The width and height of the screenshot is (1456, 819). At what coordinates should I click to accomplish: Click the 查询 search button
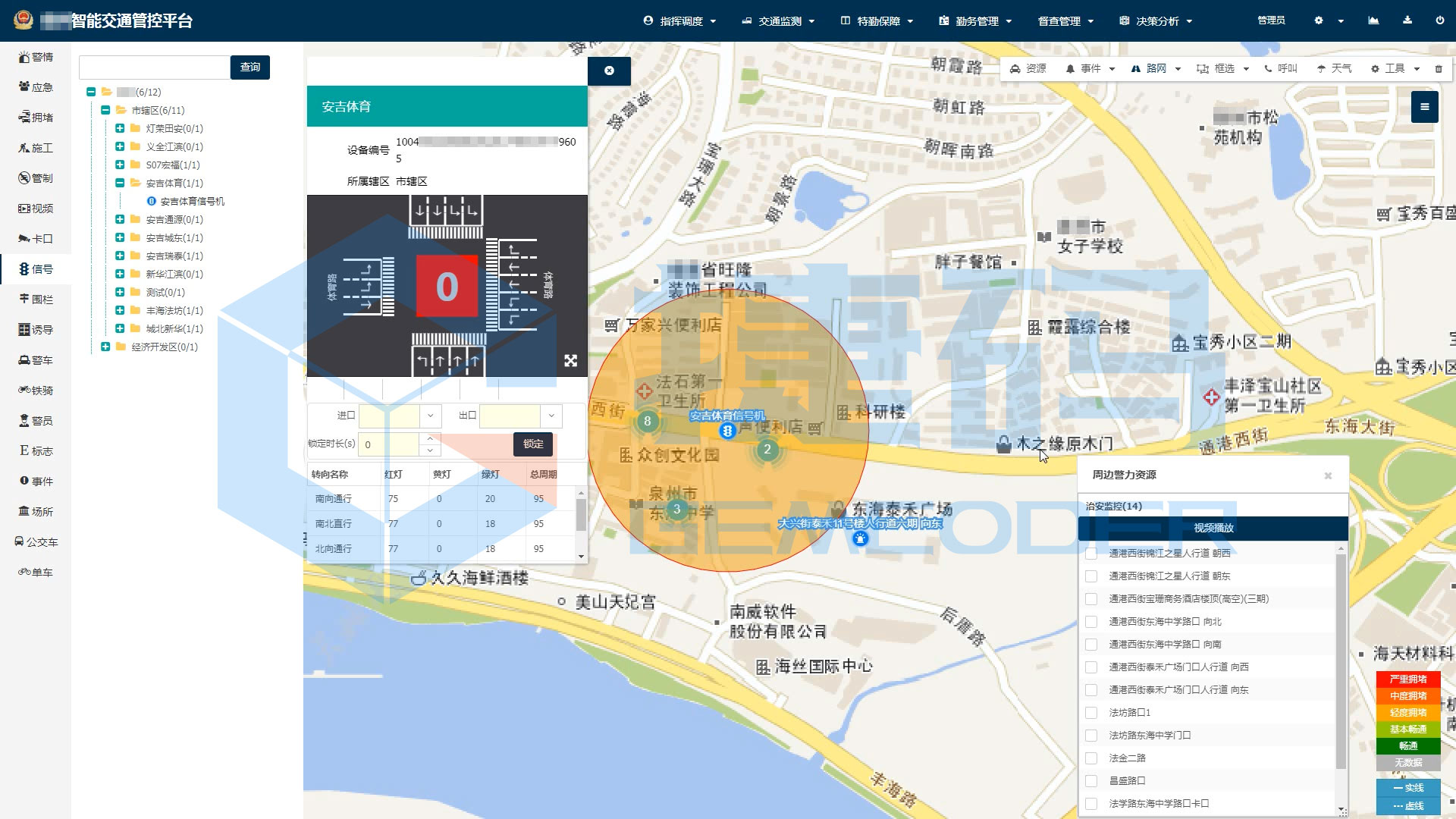(x=250, y=67)
